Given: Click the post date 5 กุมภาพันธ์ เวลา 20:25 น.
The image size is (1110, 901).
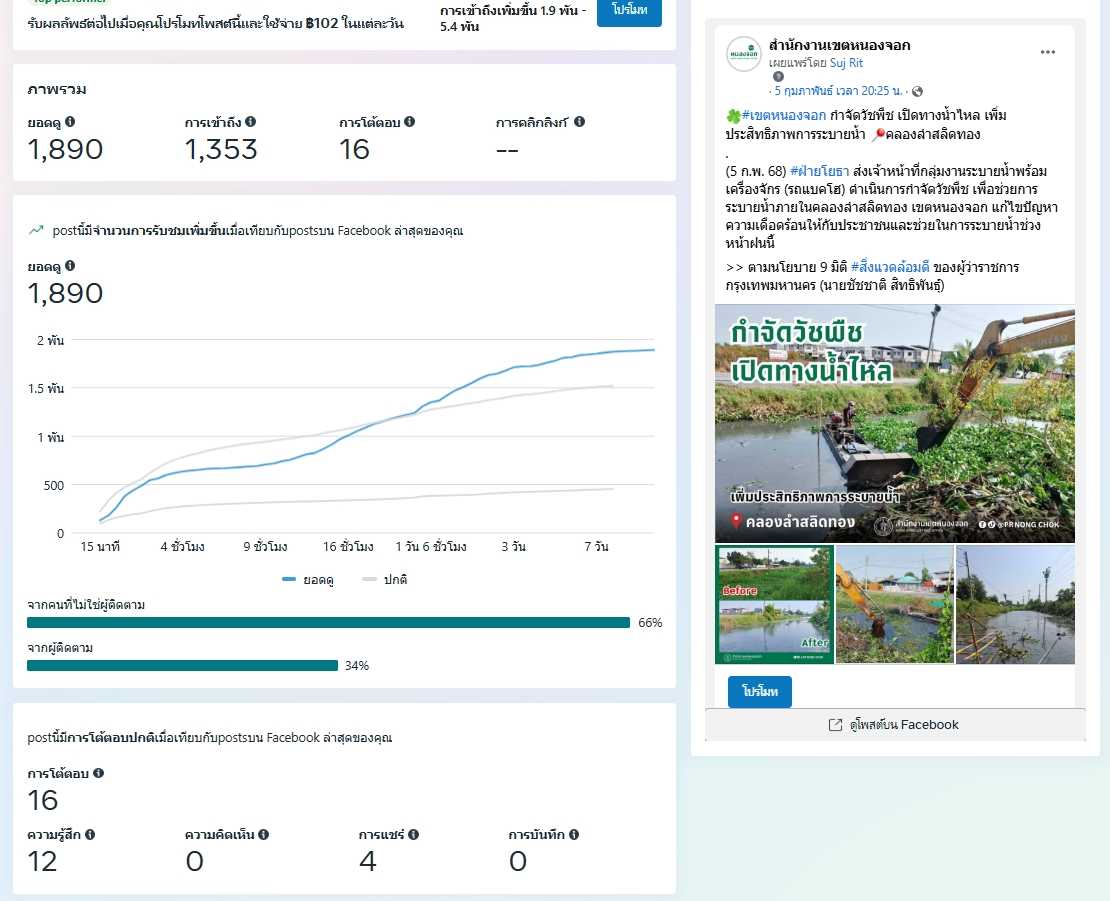Looking at the screenshot, I should pyautogui.click(x=838, y=91).
